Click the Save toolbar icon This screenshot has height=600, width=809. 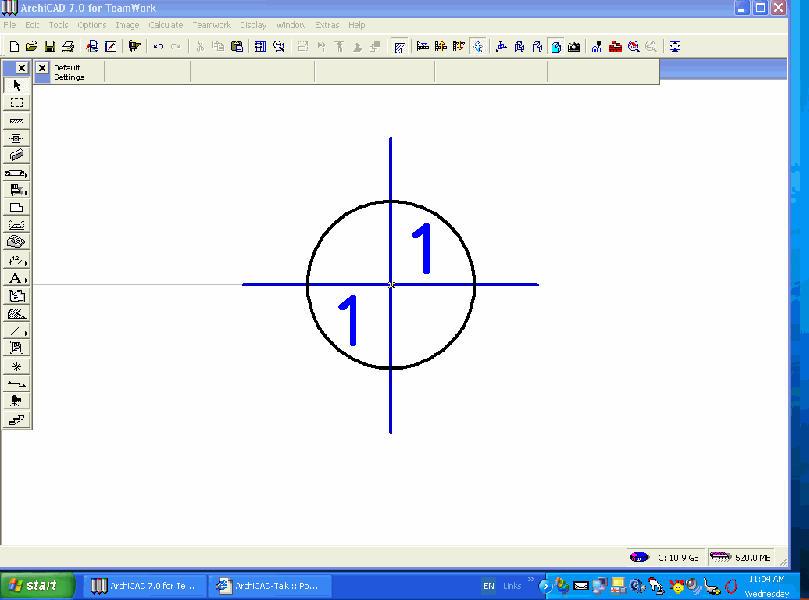tap(47, 46)
